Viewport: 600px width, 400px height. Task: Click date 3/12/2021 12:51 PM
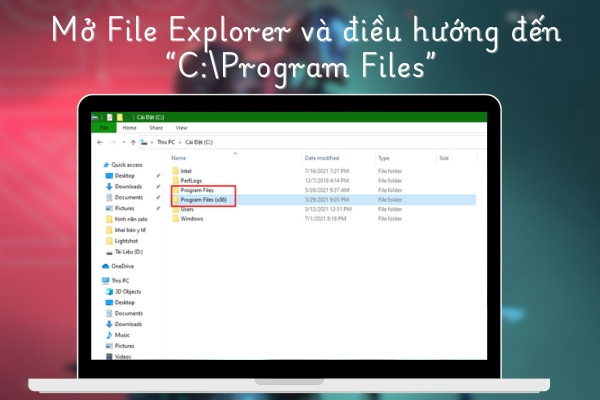click(328, 209)
